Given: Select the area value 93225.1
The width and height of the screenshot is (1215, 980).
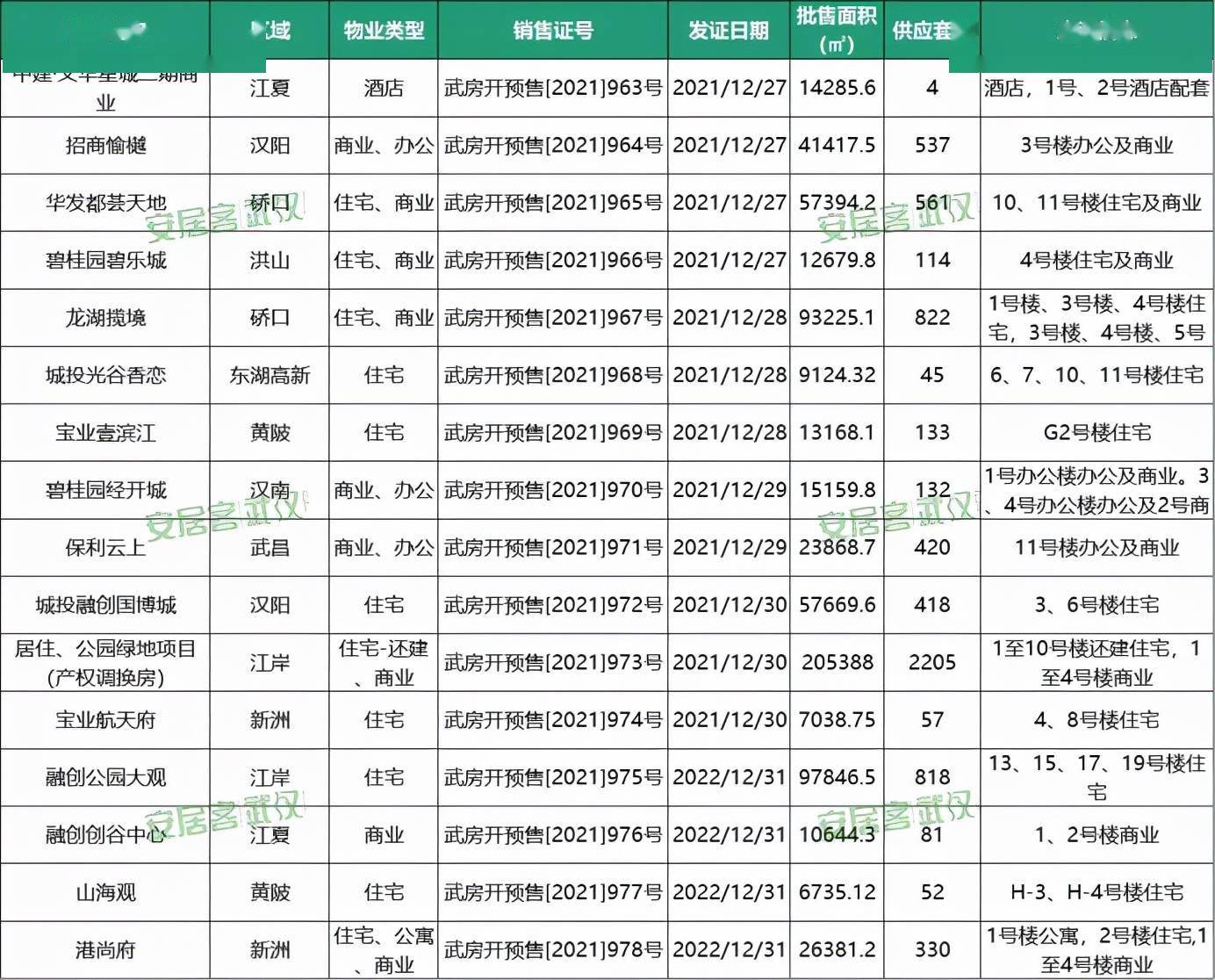Looking at the screenshot, I should (837, 318).
